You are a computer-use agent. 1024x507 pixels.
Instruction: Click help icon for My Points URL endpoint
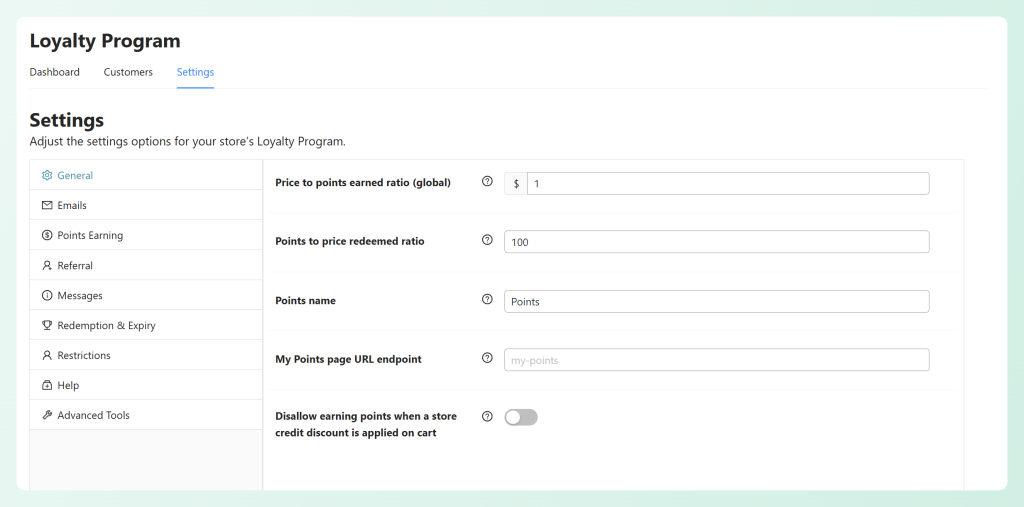coord(487,357)
